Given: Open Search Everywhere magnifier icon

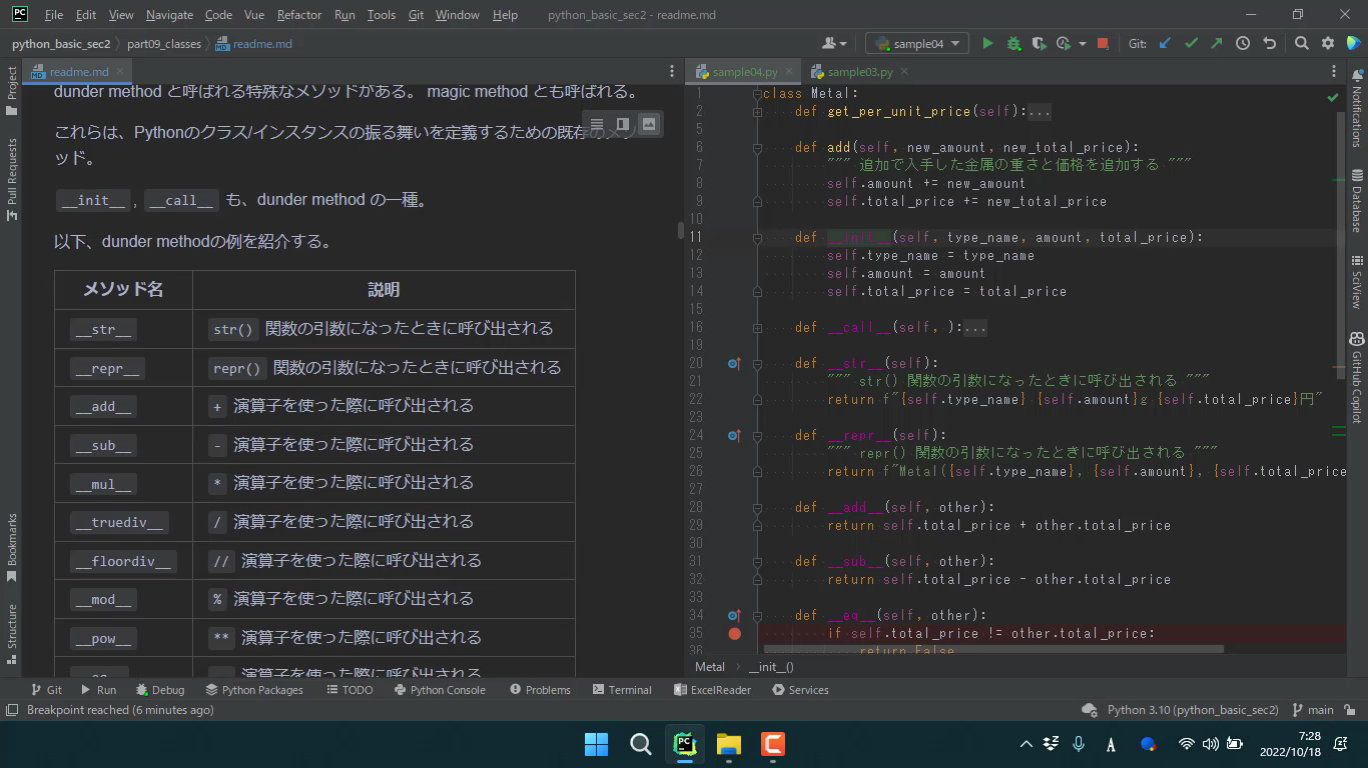Looking at the screenshot, I should pos(1301,43).
